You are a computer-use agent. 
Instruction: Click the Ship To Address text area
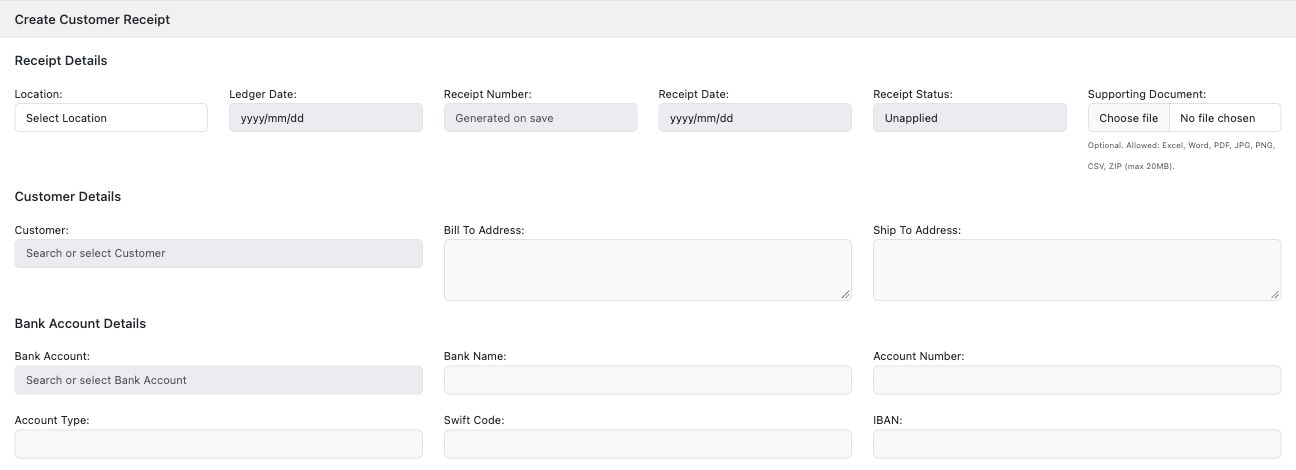click(x=1077, y=270)
